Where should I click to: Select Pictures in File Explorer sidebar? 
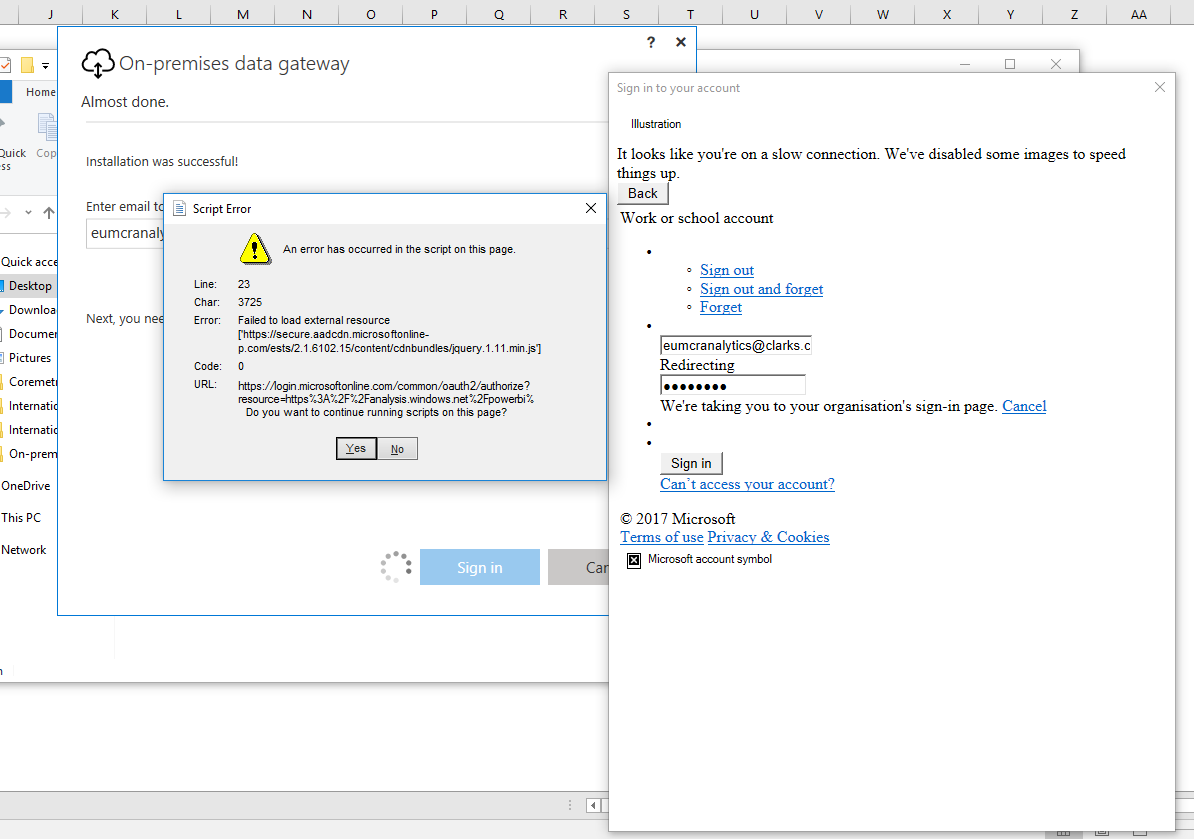point(30,358)
